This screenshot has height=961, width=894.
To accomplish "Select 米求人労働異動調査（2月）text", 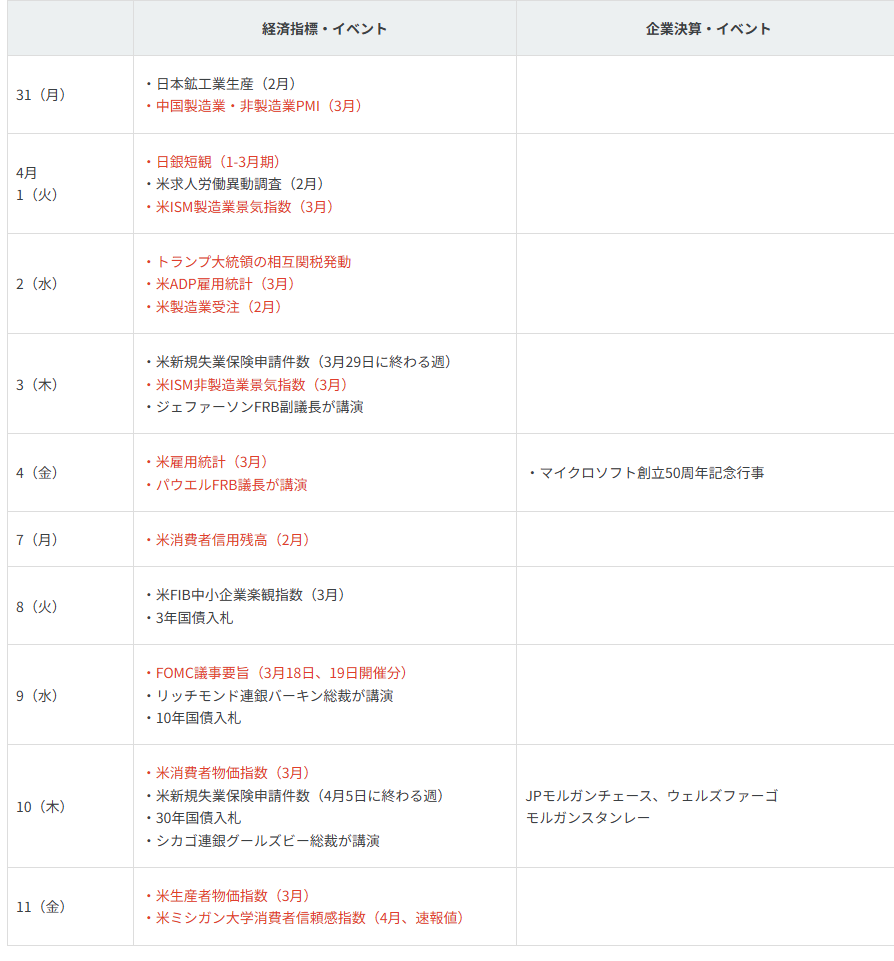I will 239,184.
